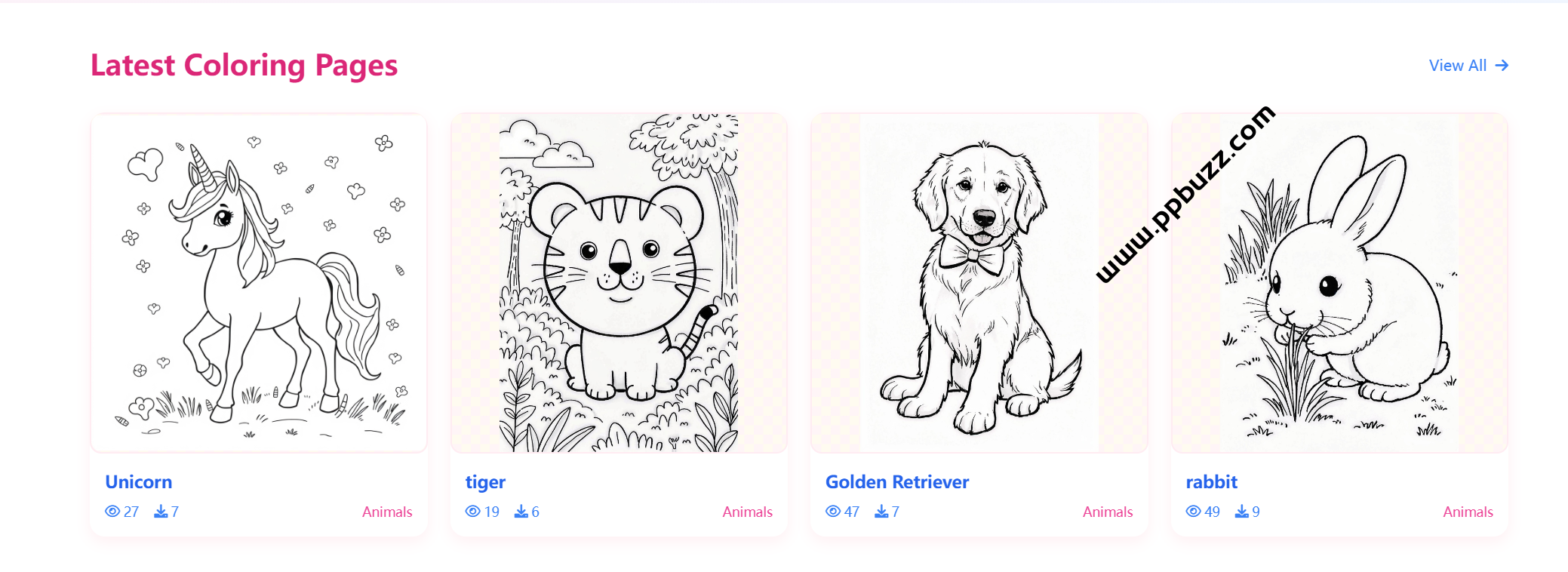
Task: Select the tiger coloring page thumbnail
Action: [619, 283]
